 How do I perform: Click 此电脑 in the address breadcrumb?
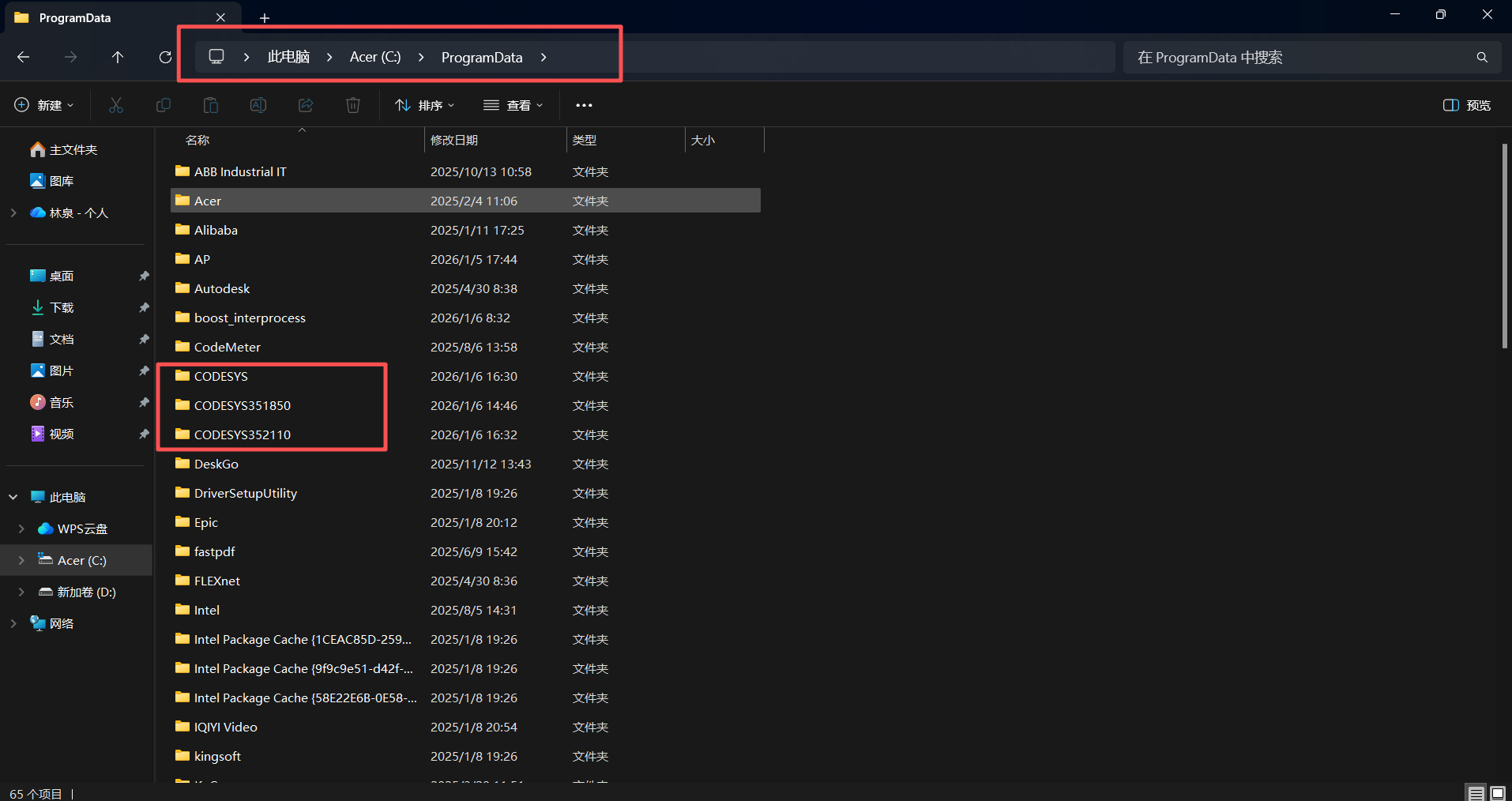(x=288, y=57)
